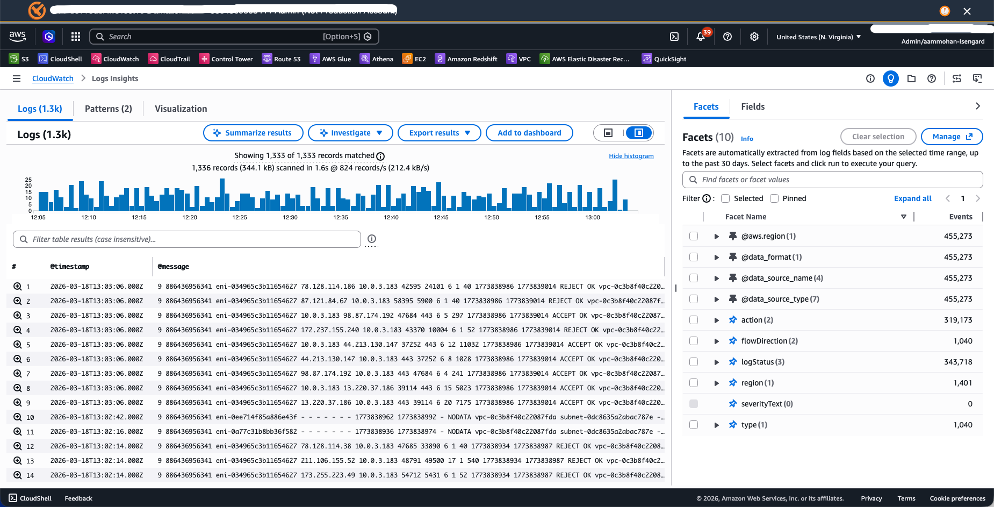
Task: Check the Pinned filter checkbox
Action: [x=777, y=199]
